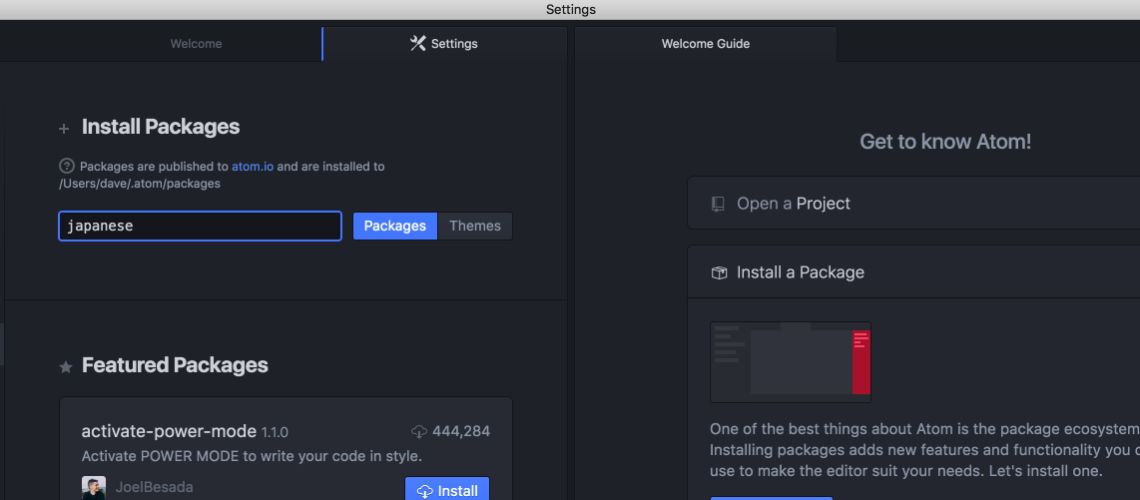Screen dimensions: 1140x500
Task: Click the plus icon beside Install Packages
Action: tap(64, 129)
